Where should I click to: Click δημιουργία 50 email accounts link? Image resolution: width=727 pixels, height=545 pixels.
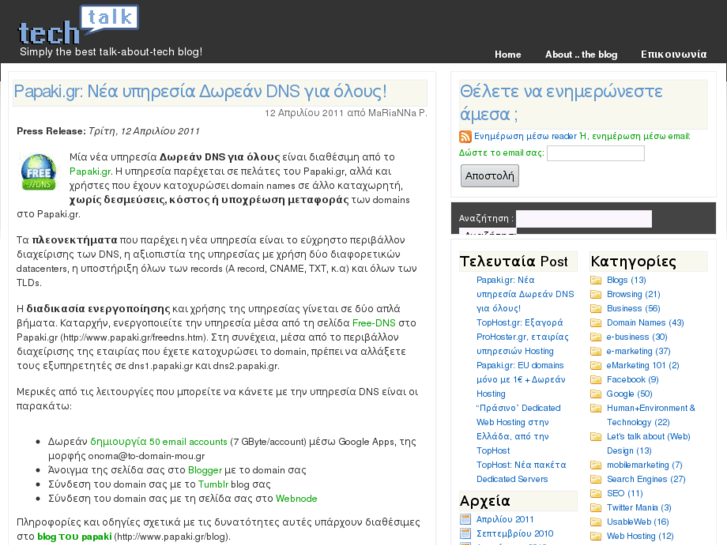point(159,442)
